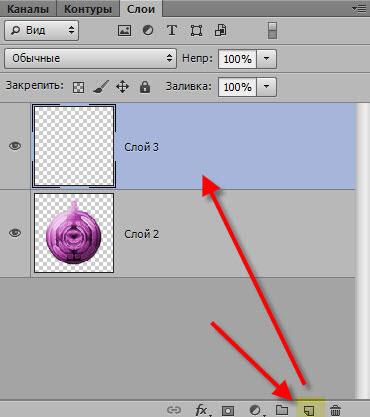The height and width of the screenshot is (417, 370).
Task: Click the Заливка fill value field
Action: click(237, 87)
